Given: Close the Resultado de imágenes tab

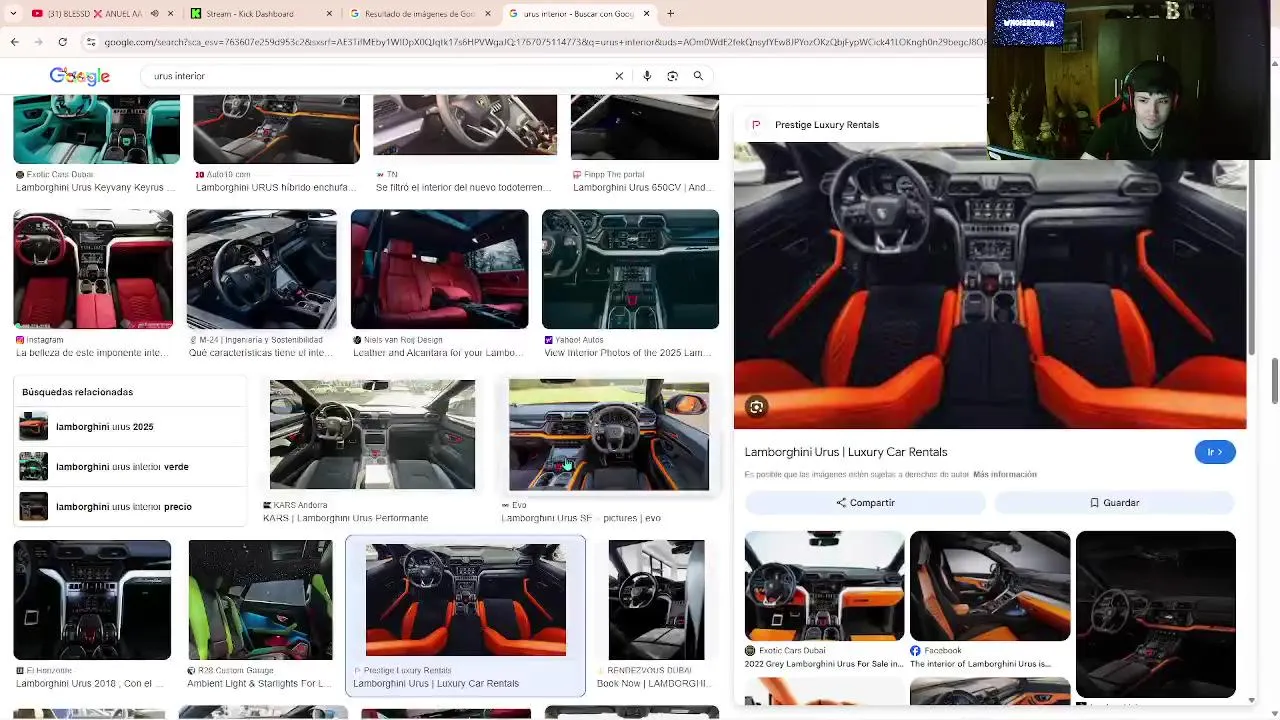Looking at the screenshot, I should (x=488, y=14).
